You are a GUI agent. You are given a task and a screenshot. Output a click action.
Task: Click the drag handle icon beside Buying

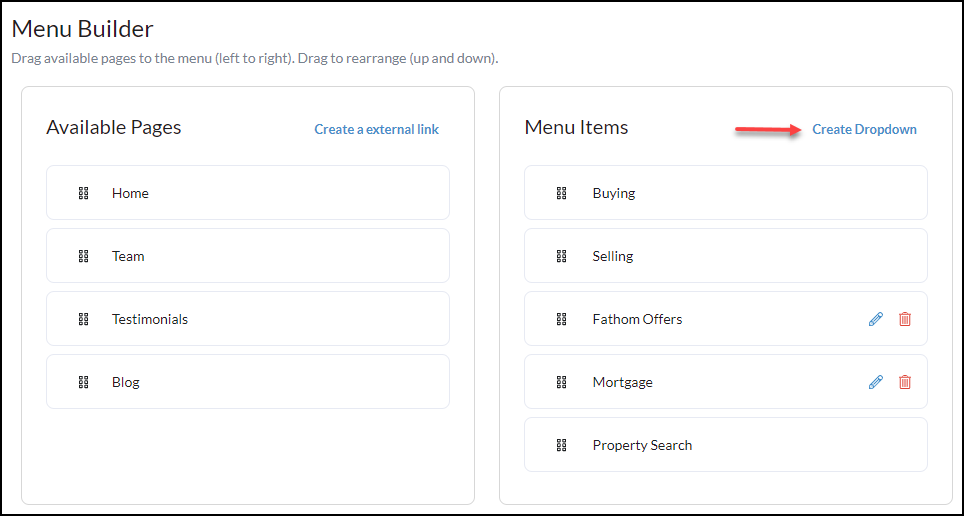[562, 193]
